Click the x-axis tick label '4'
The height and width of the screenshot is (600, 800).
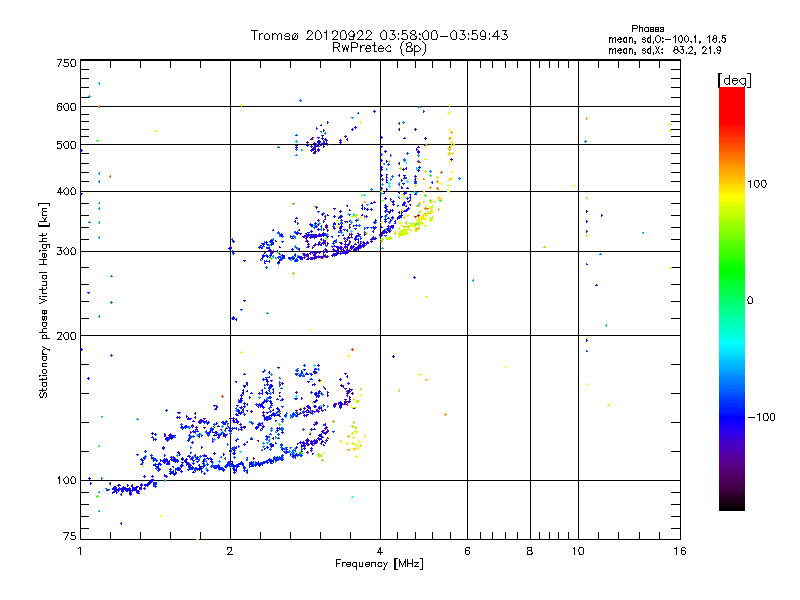(x=380, y=551)
